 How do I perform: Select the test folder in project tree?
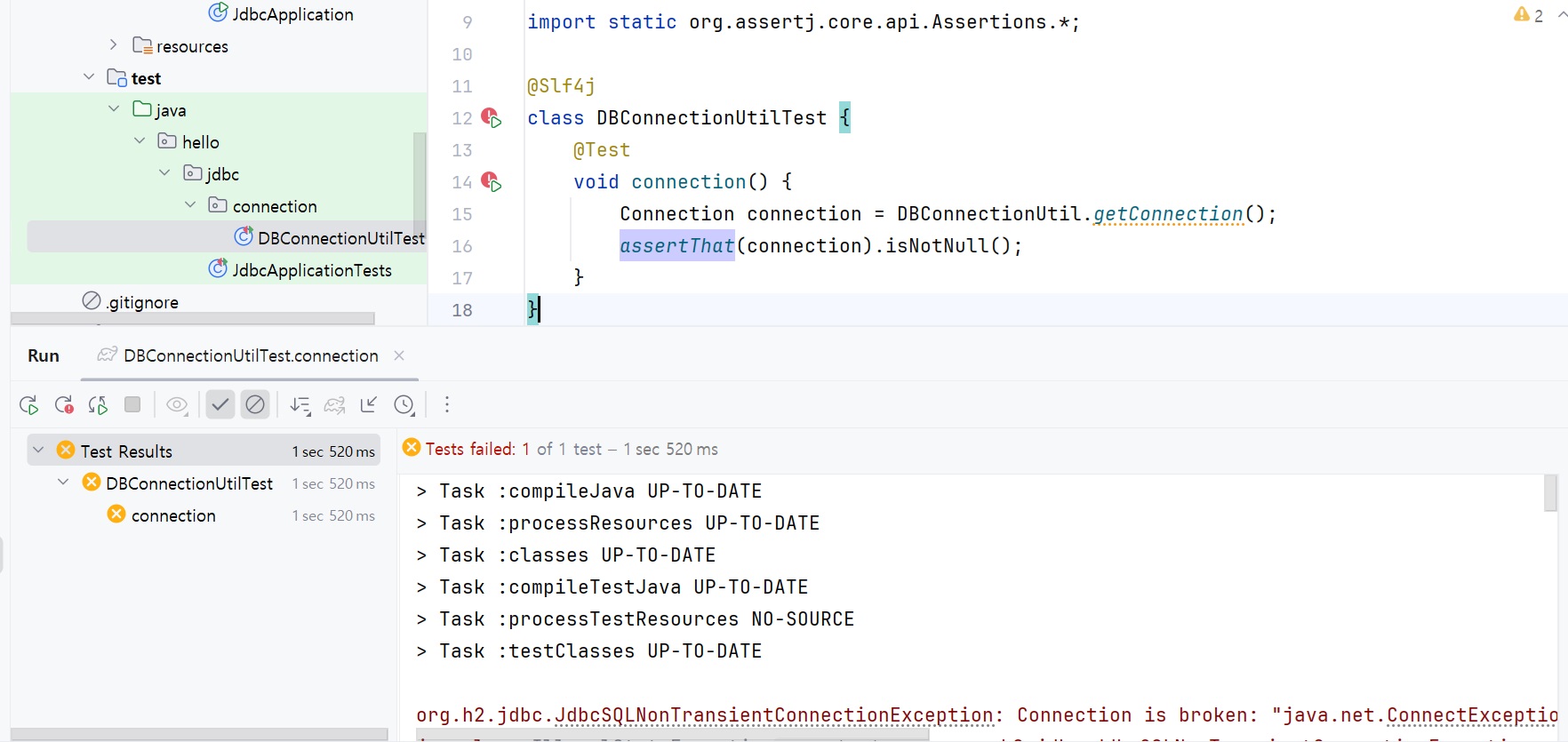point(146,78)
